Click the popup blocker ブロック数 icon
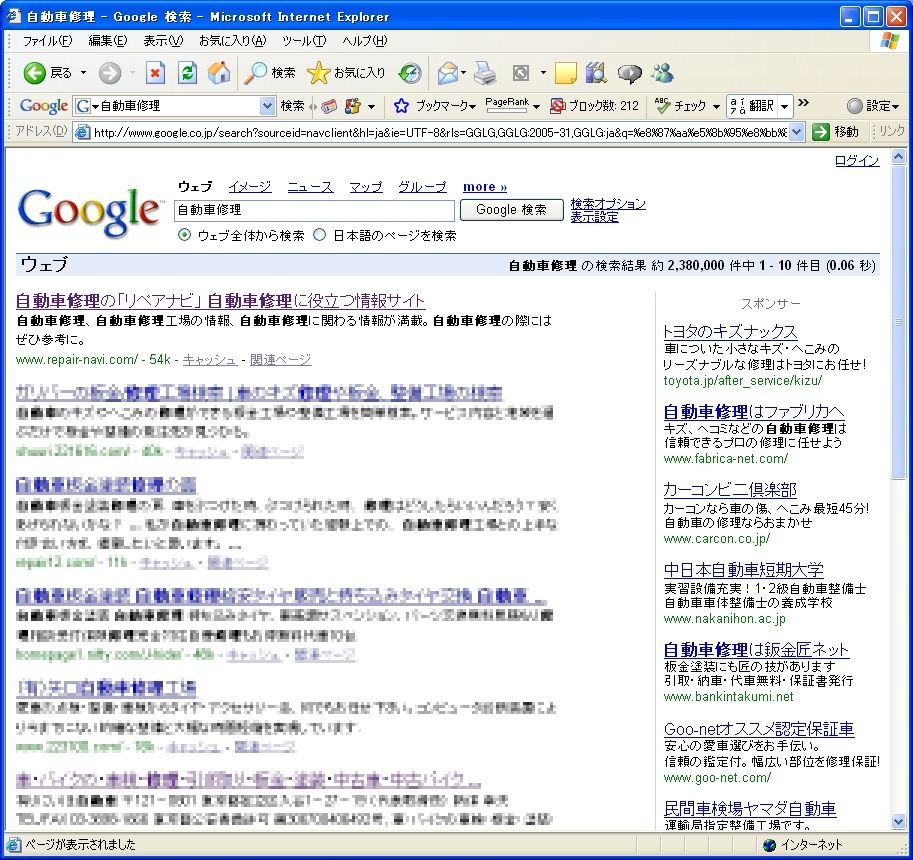 click(557, 106)
